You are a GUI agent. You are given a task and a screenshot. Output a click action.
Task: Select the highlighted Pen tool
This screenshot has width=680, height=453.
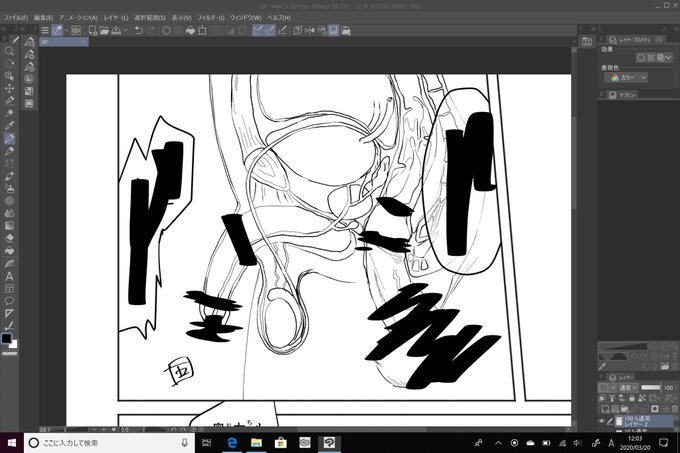[x=9, y=138]
